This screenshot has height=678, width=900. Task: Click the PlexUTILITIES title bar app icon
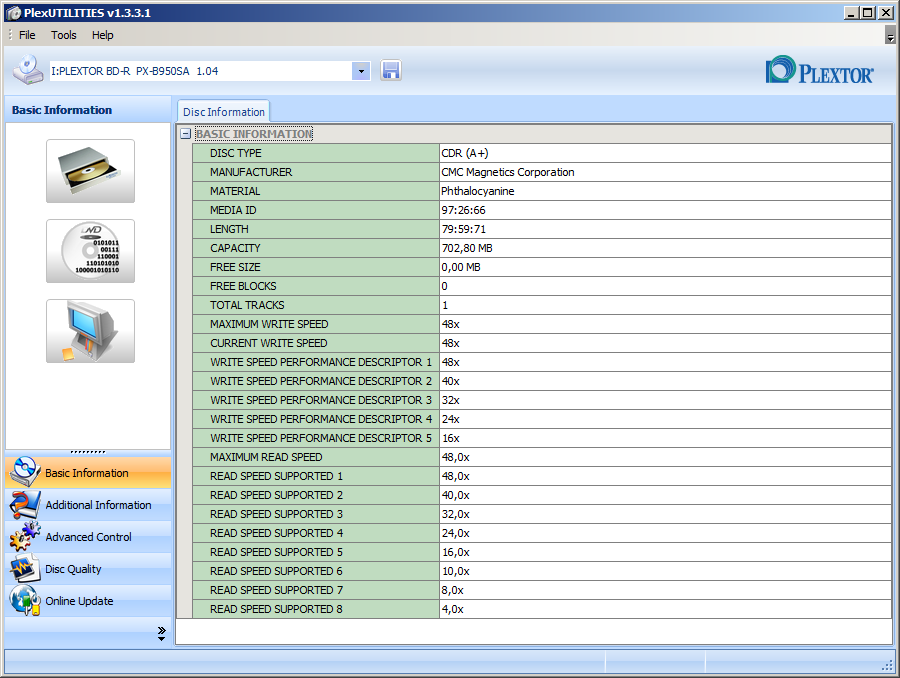14,13
